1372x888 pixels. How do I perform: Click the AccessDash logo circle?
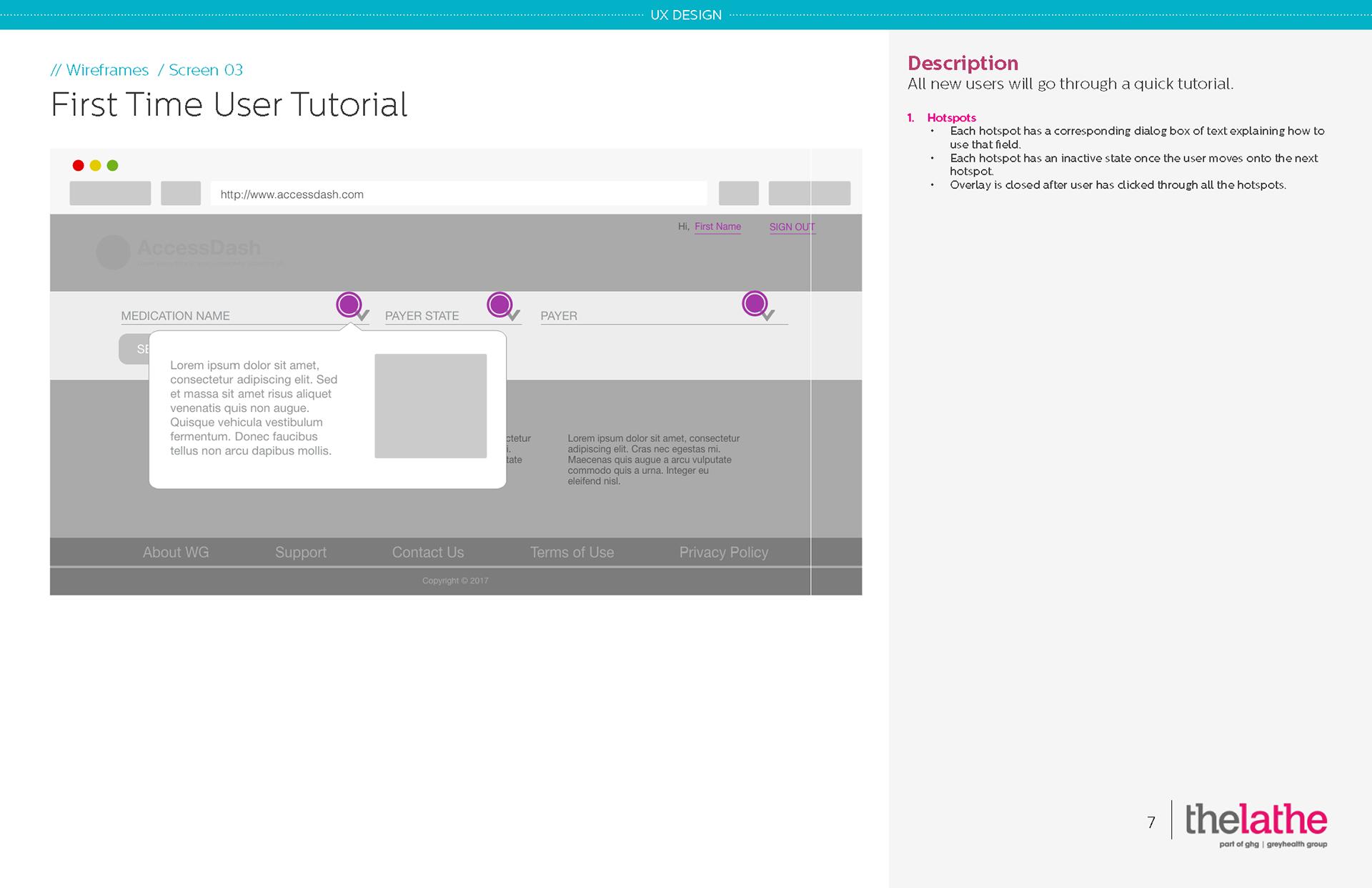pos(113,252)
